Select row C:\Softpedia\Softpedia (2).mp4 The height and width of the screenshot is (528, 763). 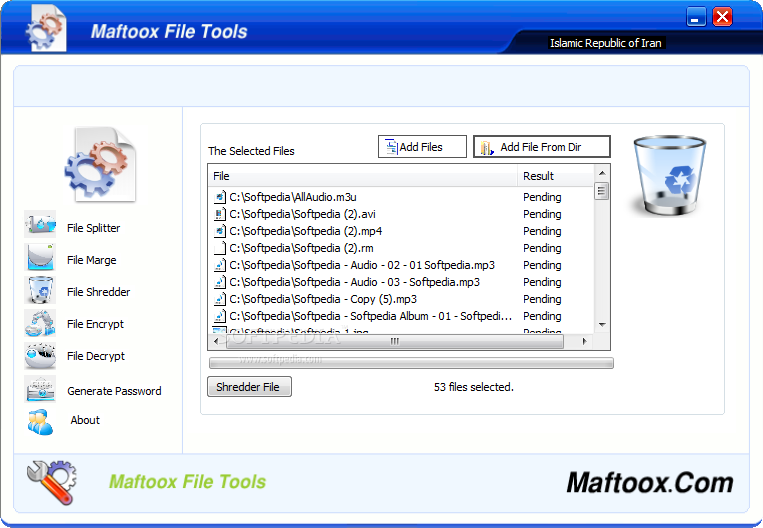tap(401, 231)
